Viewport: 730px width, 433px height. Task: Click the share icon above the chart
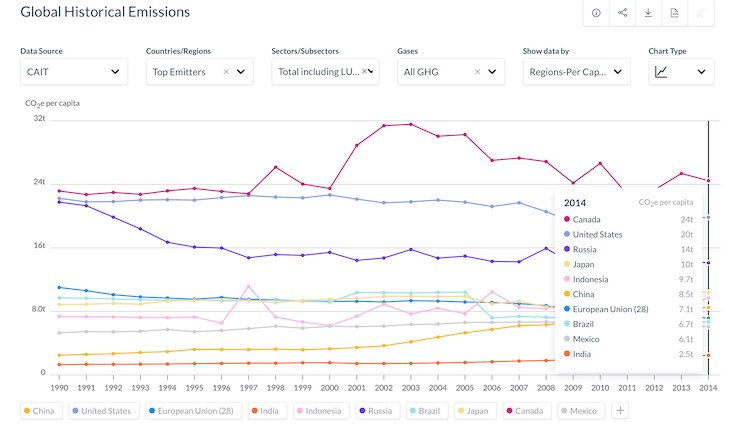(x=622, y=13)
